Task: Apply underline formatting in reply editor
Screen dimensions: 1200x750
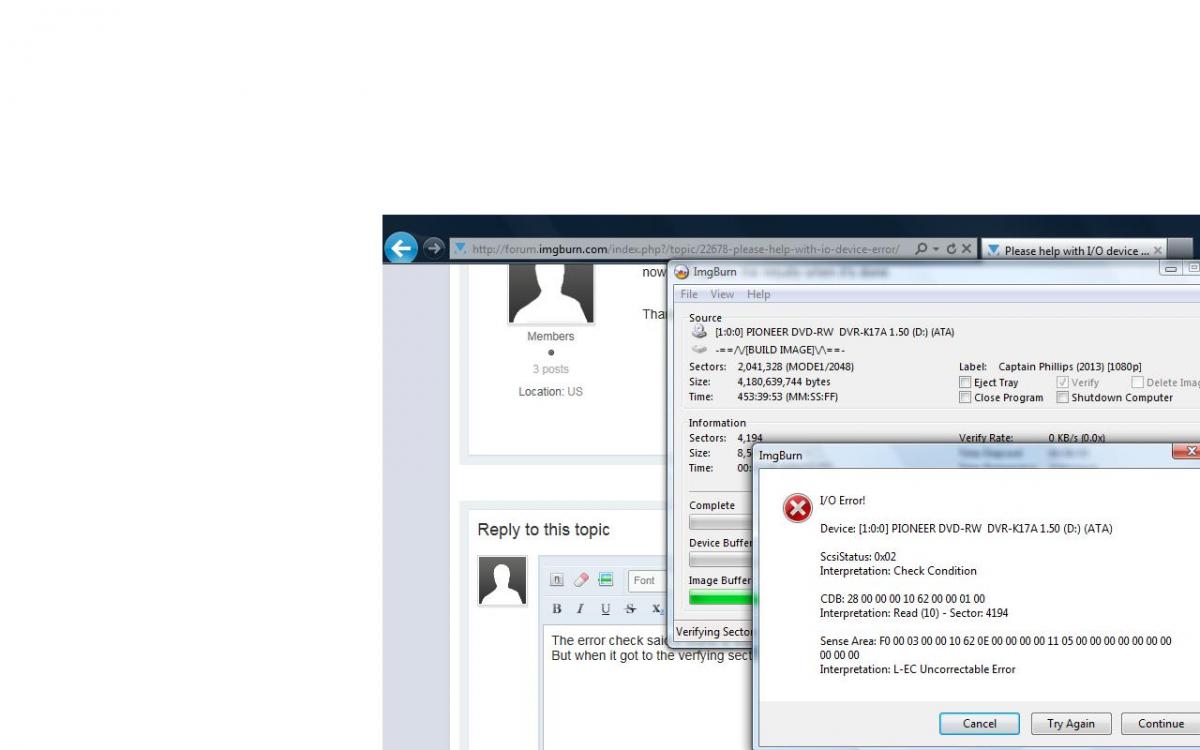Action: pos(605,609)
